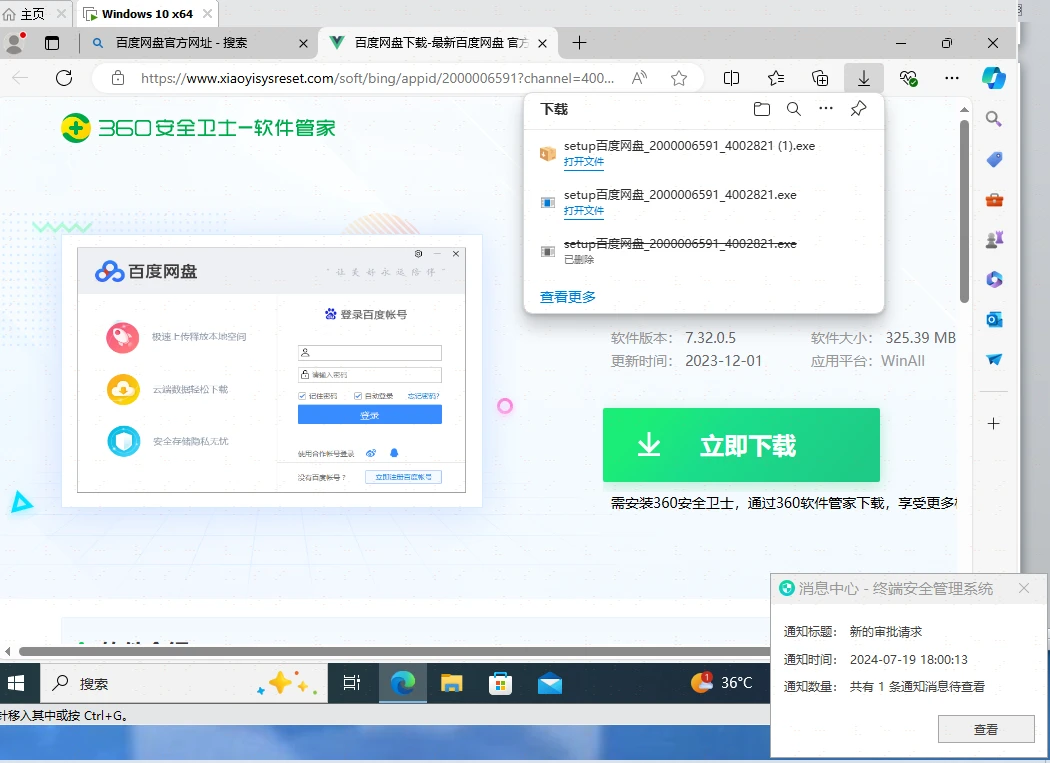Screen dimensions: 1050x763
Task: Uncheck the 自动登录 checkbox
Action: coord(357,395)
